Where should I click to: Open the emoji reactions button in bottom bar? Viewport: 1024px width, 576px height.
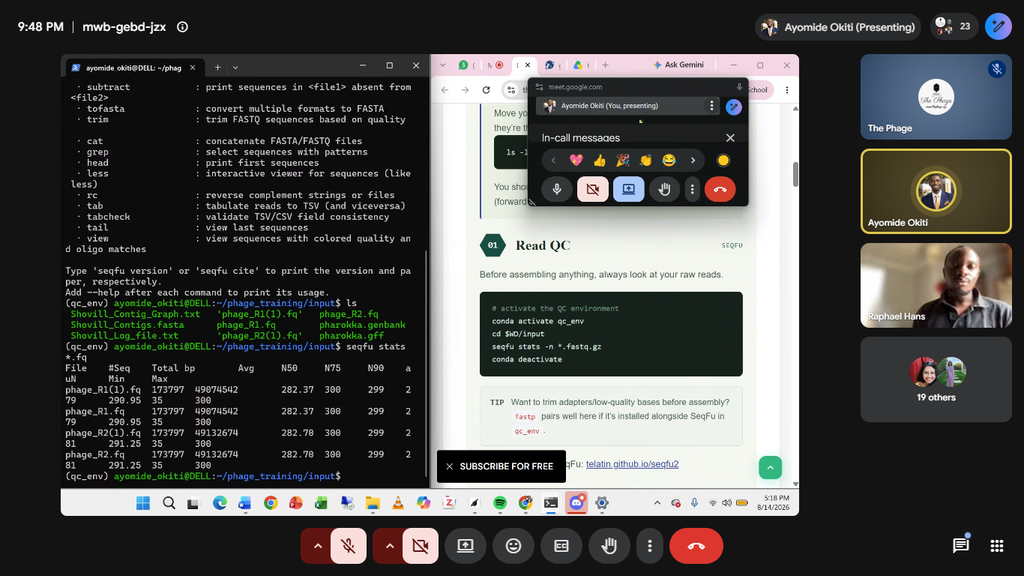[513, 546]
